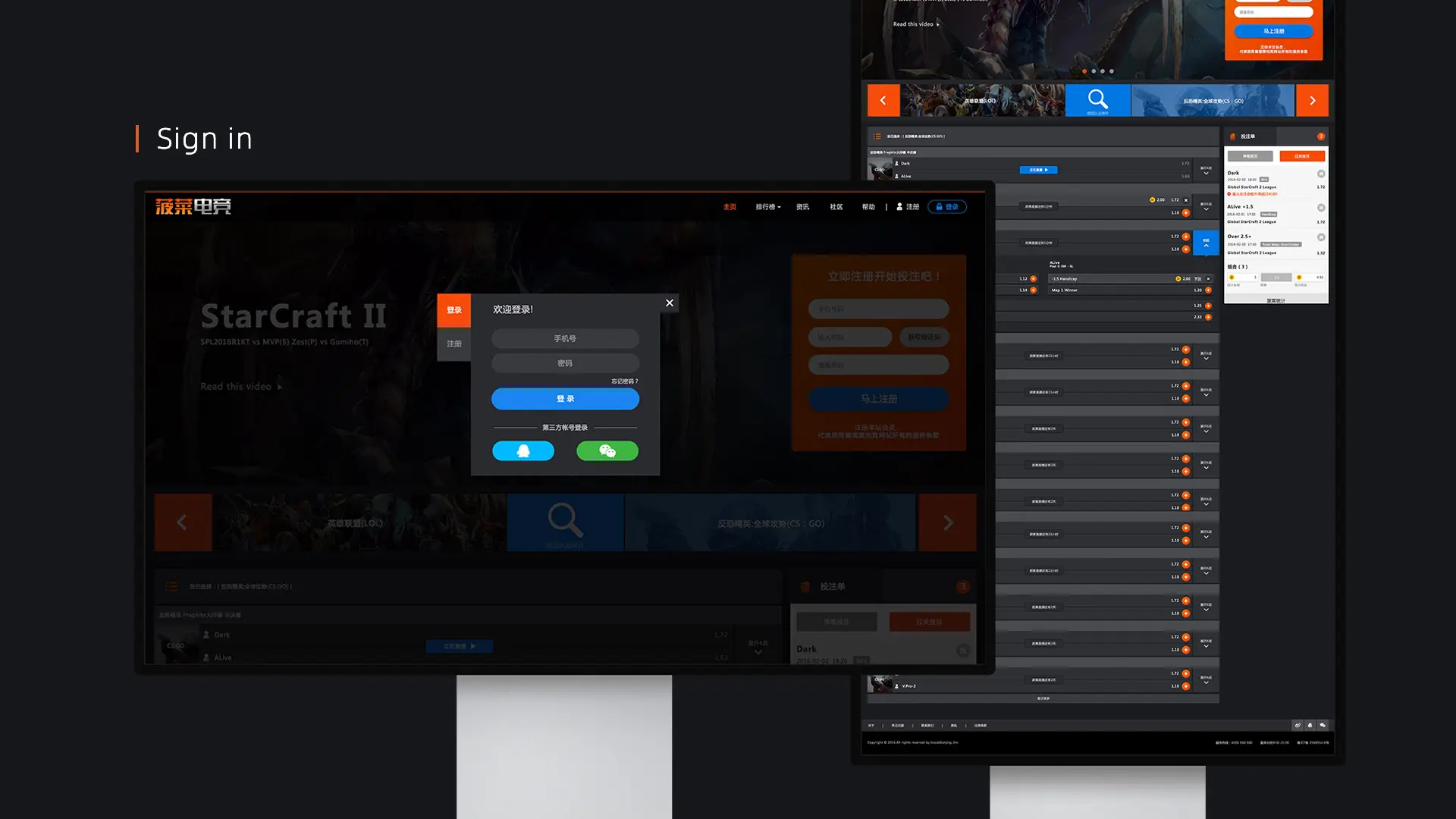
Task: Open 帮助 in top navigation
Action: click(868, 207)
